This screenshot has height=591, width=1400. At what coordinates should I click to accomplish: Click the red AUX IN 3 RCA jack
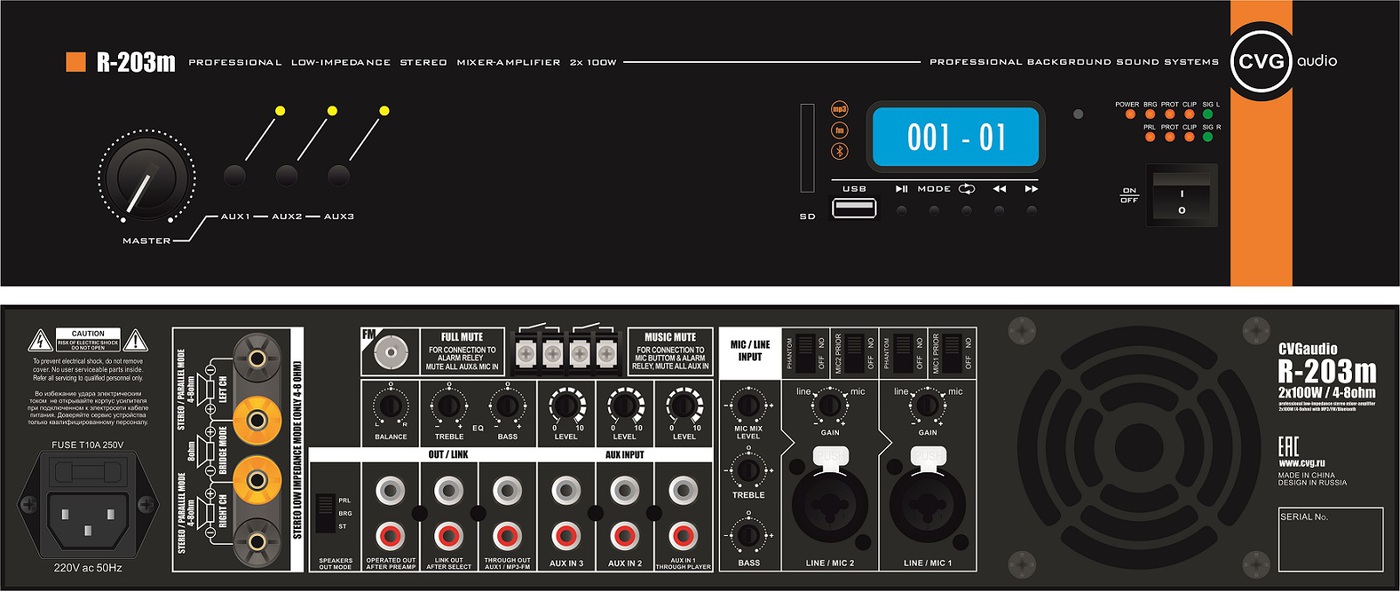coord(566,537)
